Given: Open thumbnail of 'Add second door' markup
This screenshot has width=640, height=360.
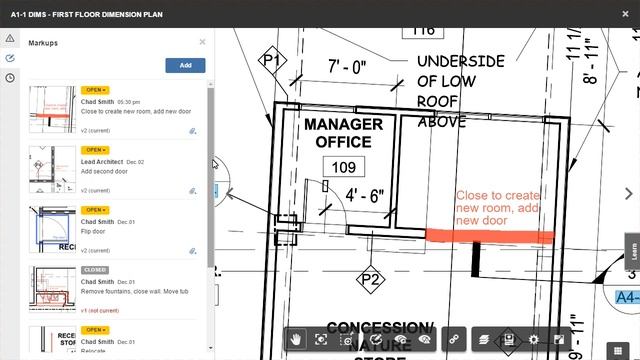Looking at the screenshot, I should pyautogui.click(x=53, y=169).
